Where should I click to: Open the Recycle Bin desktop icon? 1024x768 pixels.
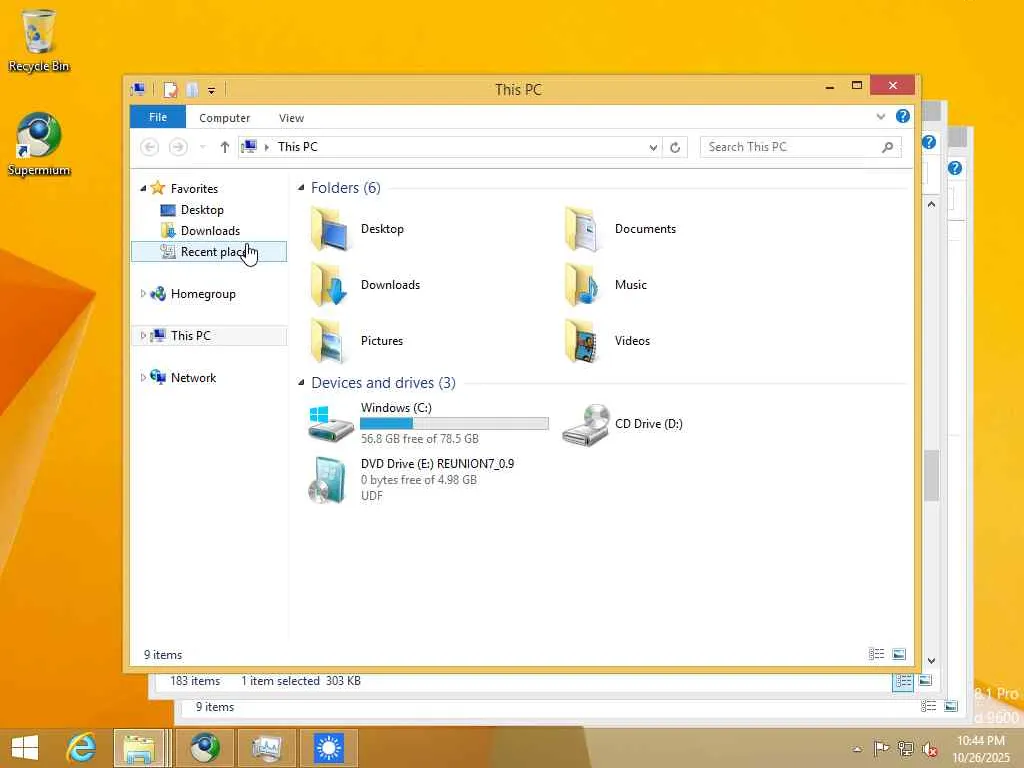(39, 40)
